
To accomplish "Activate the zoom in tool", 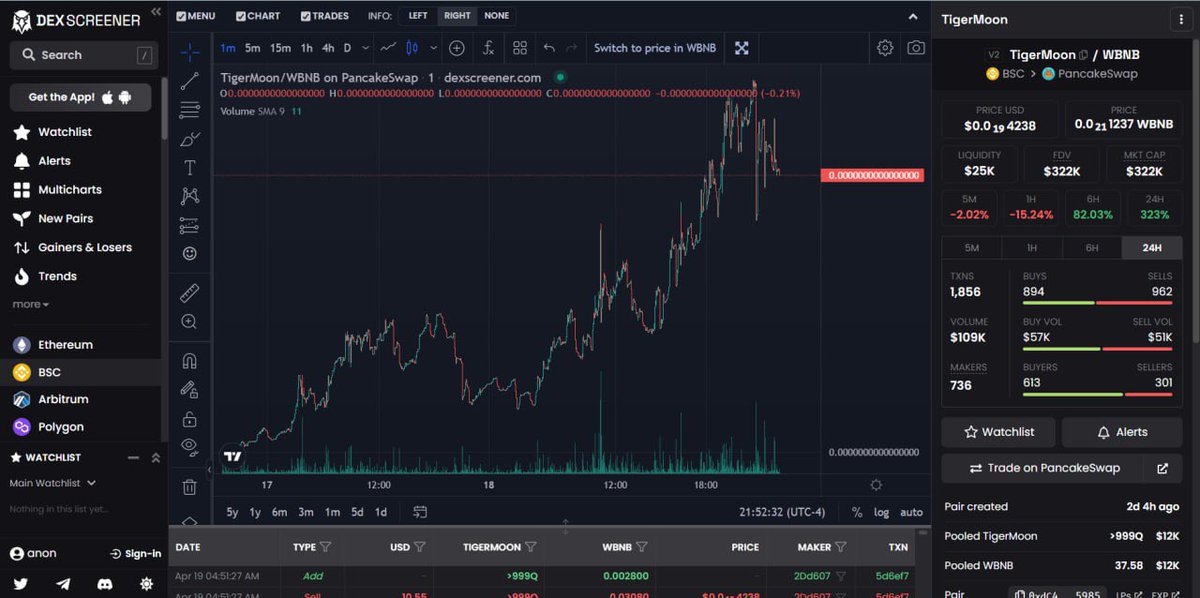I will [x=190, y=322].
